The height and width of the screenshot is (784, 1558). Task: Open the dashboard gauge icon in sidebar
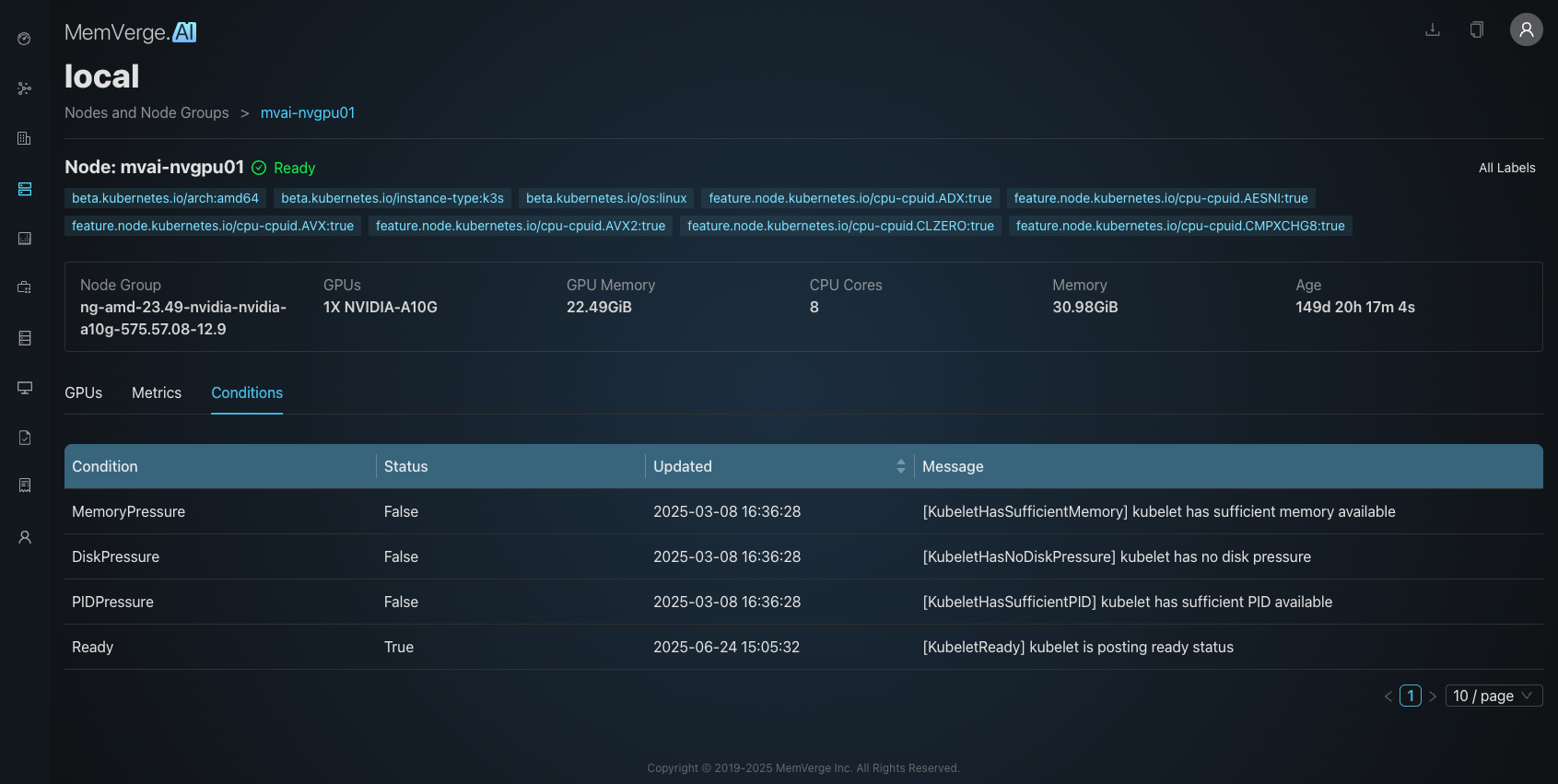click(25, 39)
